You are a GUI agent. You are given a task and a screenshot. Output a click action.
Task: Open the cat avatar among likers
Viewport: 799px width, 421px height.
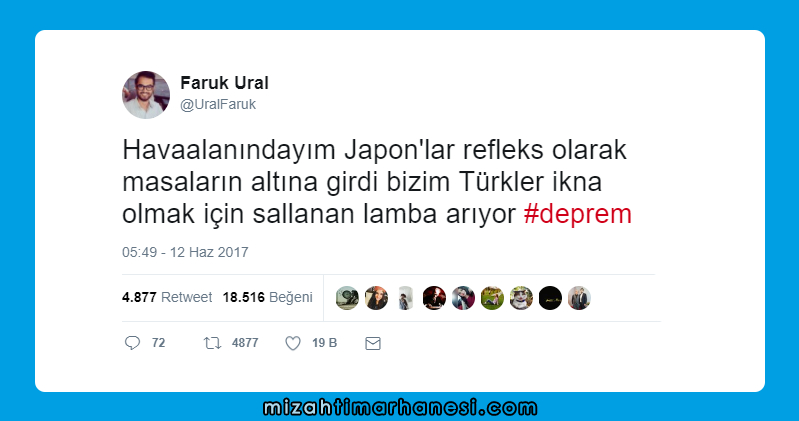[521, 298]
